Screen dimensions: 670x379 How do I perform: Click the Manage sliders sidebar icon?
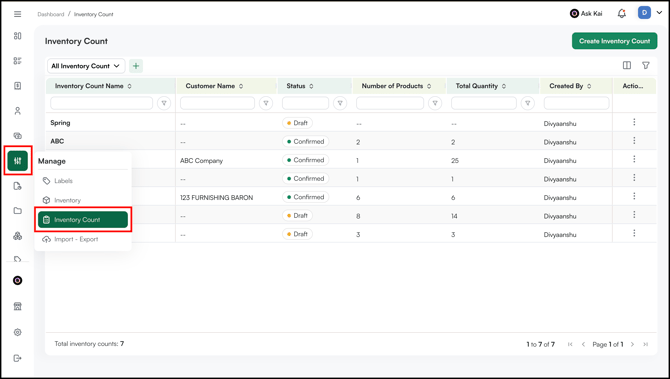[x=18, y=161]
